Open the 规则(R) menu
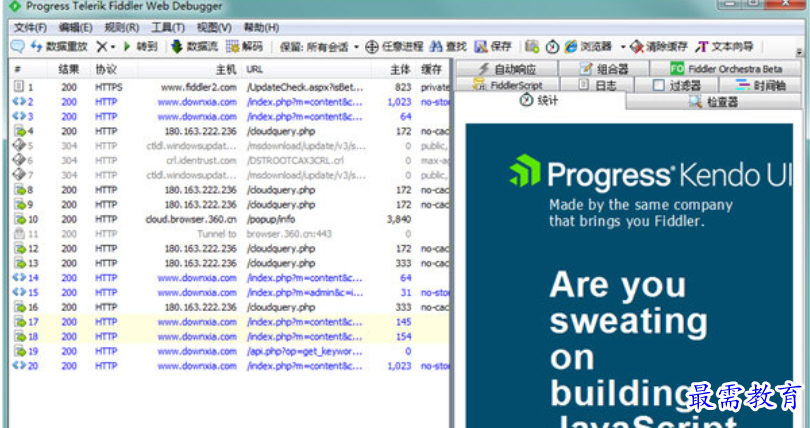The image size is (810, 428). coord(121,27)
